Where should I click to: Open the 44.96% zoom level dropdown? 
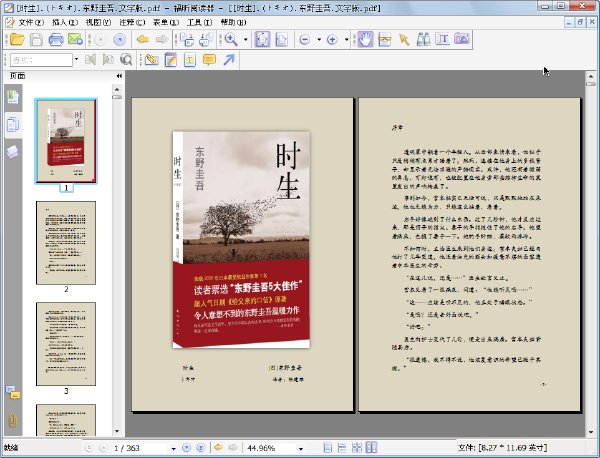[301, 448]
